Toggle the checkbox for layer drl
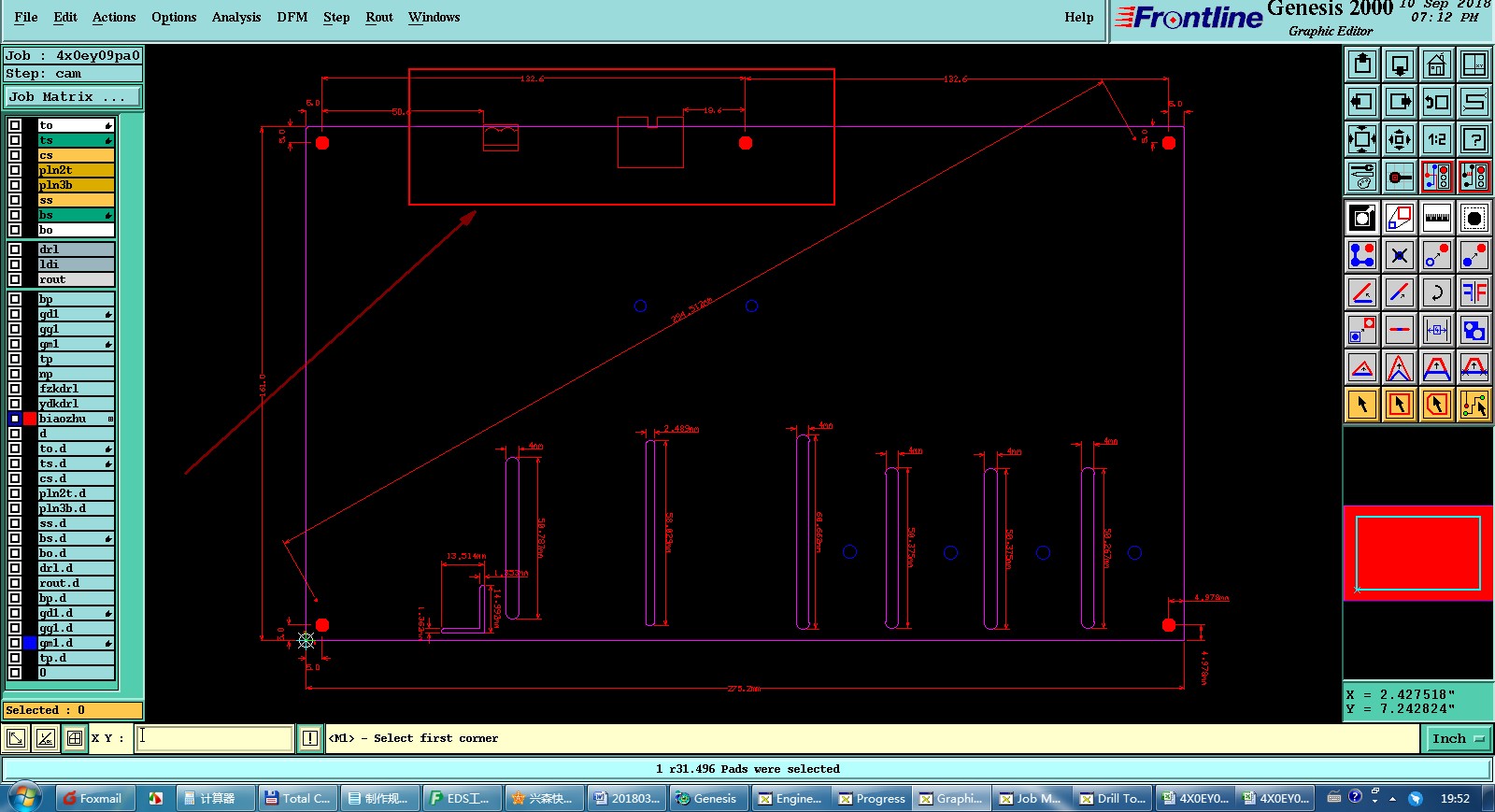1495x812 pixels. coord(15,249)
